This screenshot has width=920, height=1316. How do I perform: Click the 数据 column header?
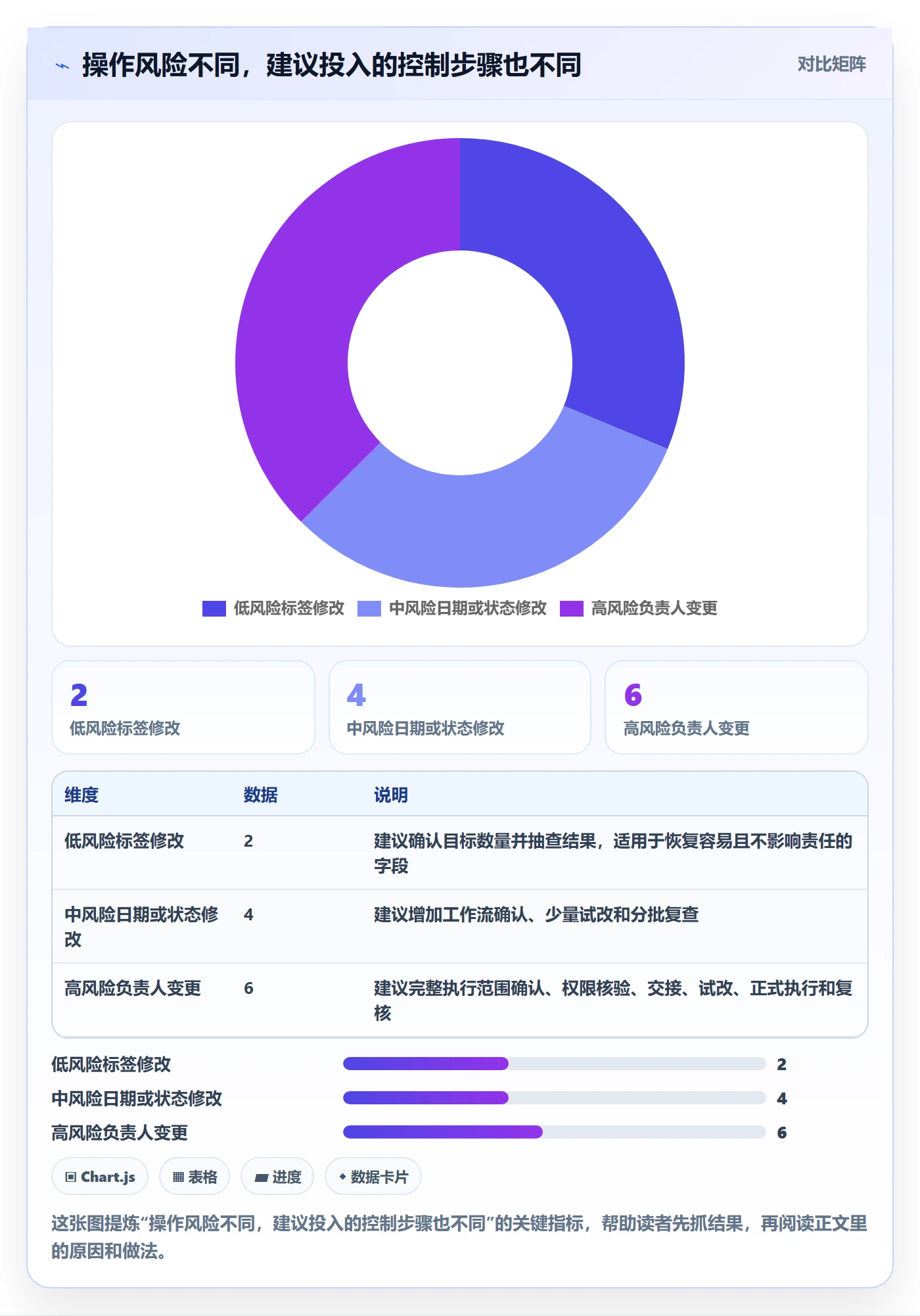tap(261, 795)
